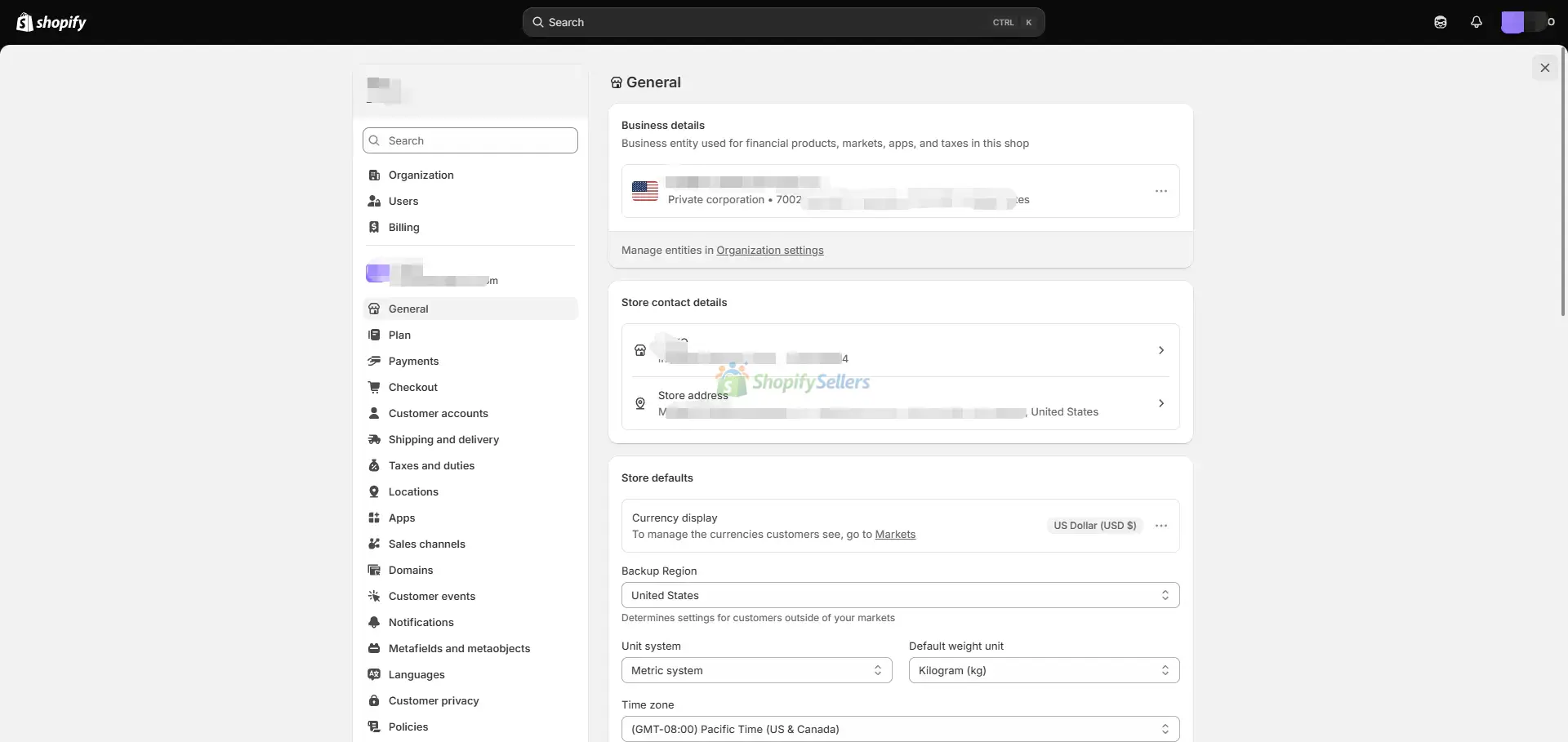Click the Shipping and delivery truck icon
Viewport: 1568px width, 742px height.
(x=374, y=439)
